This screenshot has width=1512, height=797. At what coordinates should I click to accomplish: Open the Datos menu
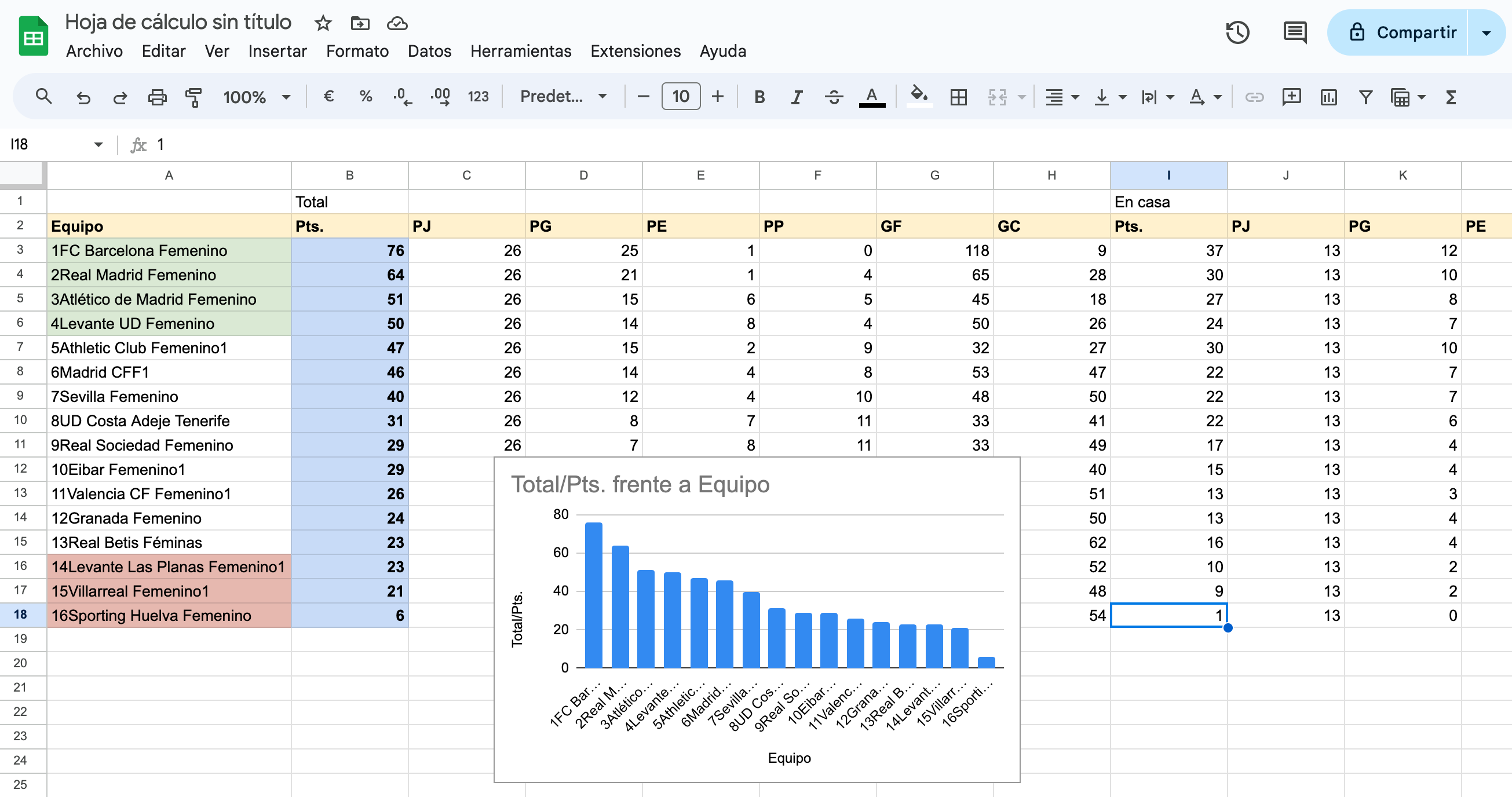click(429, 52)
